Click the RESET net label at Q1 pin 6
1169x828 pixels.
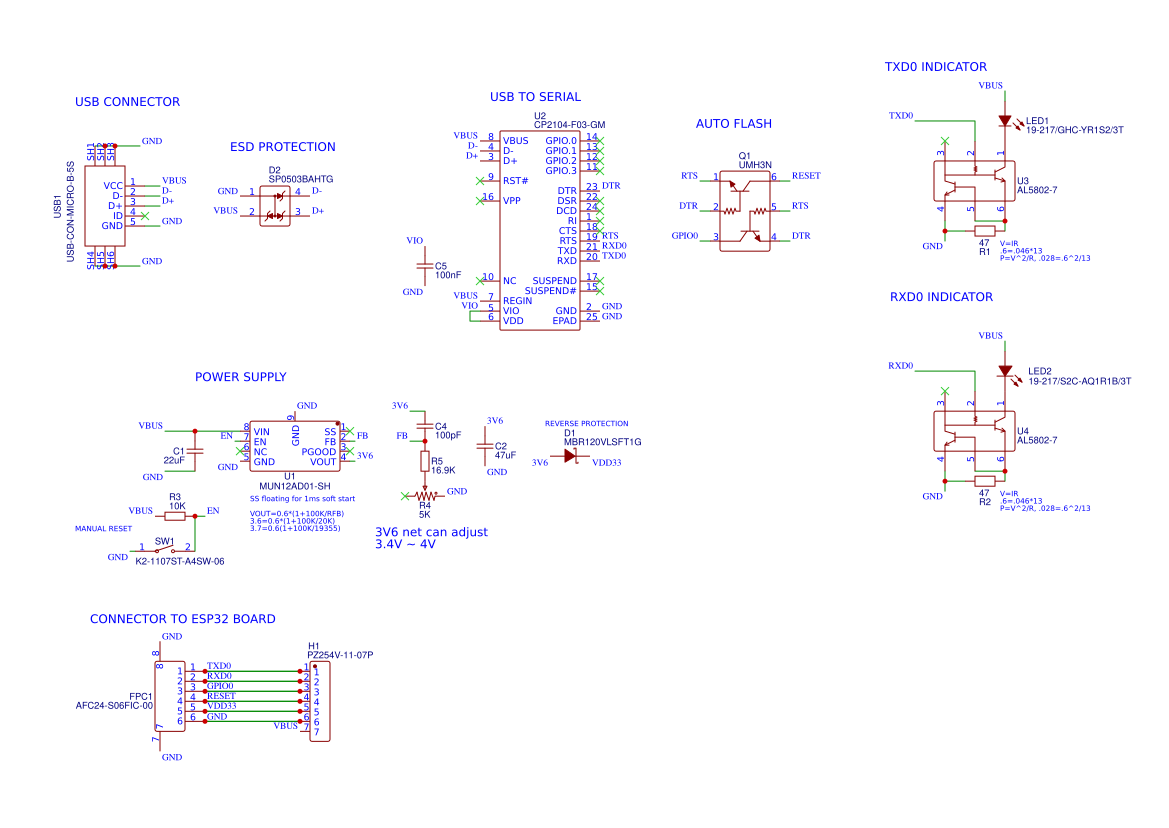click(806, 176)
